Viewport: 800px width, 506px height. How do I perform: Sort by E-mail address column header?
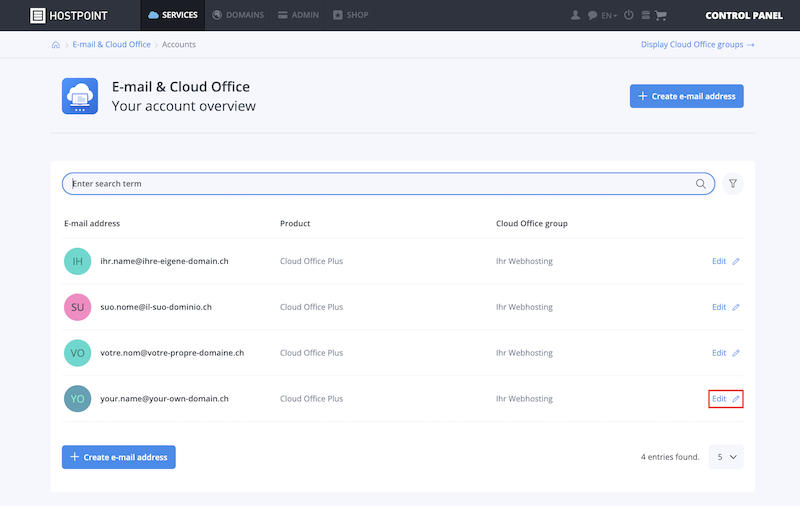coord(92,223)
